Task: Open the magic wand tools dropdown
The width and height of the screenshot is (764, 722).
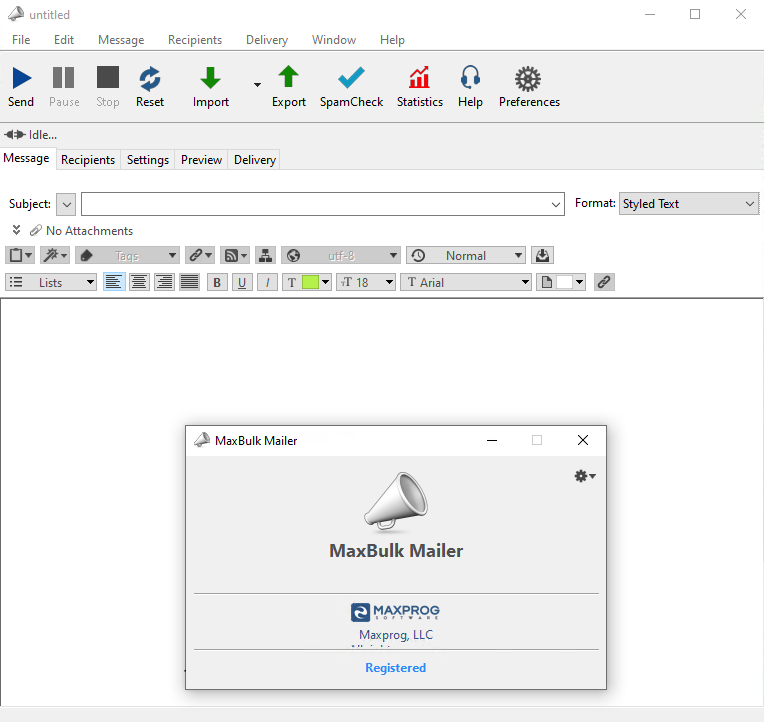Action: (x=55, y=255)
